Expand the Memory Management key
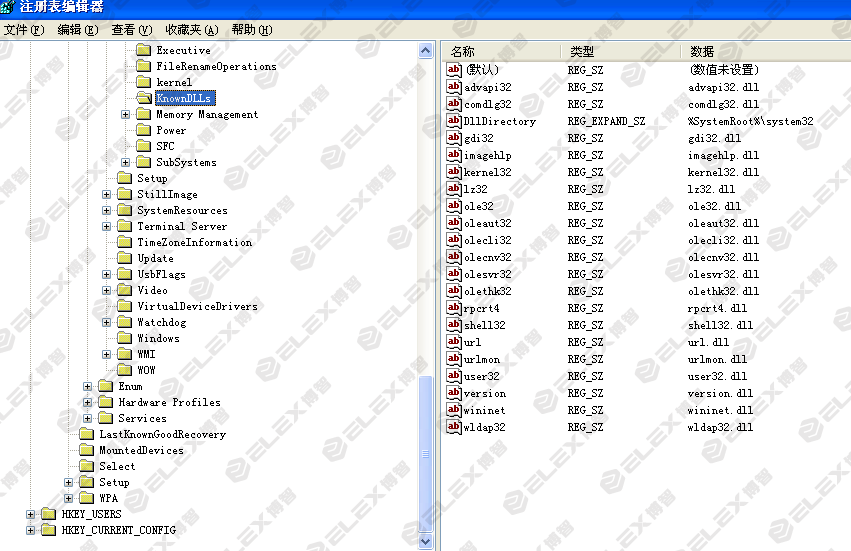The image size is (851, 551). click(x=126, y=114)
